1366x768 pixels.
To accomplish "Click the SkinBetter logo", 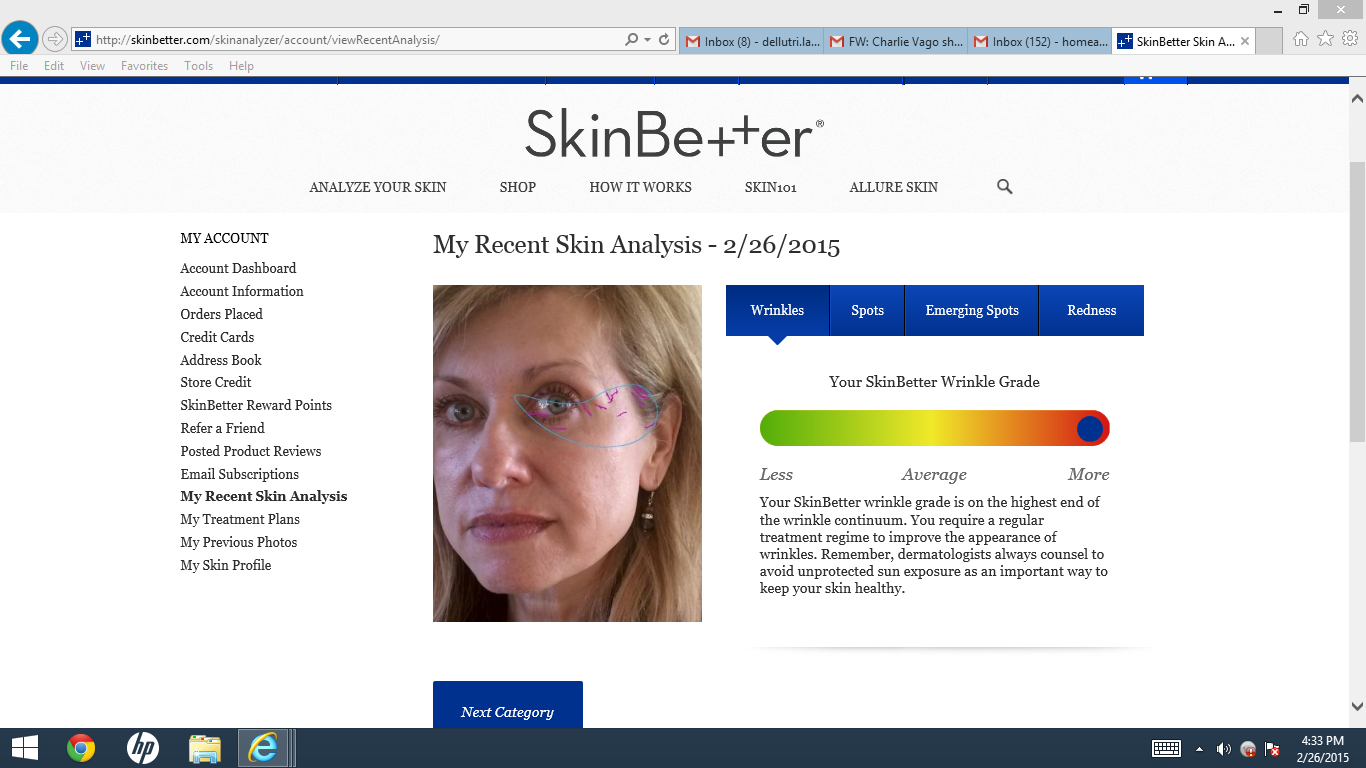I will pos(675,133).
